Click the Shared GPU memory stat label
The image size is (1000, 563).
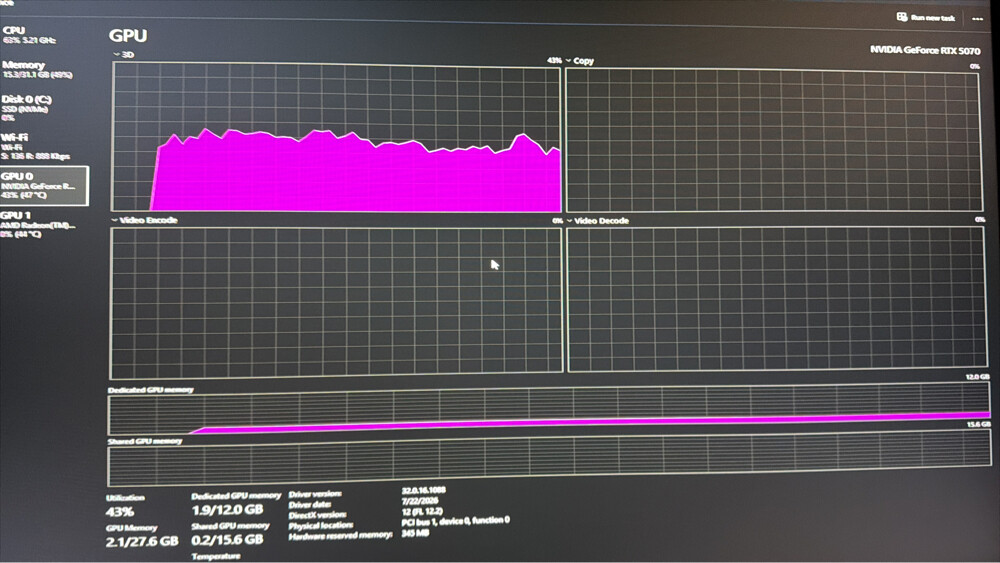tap(230, 526)
